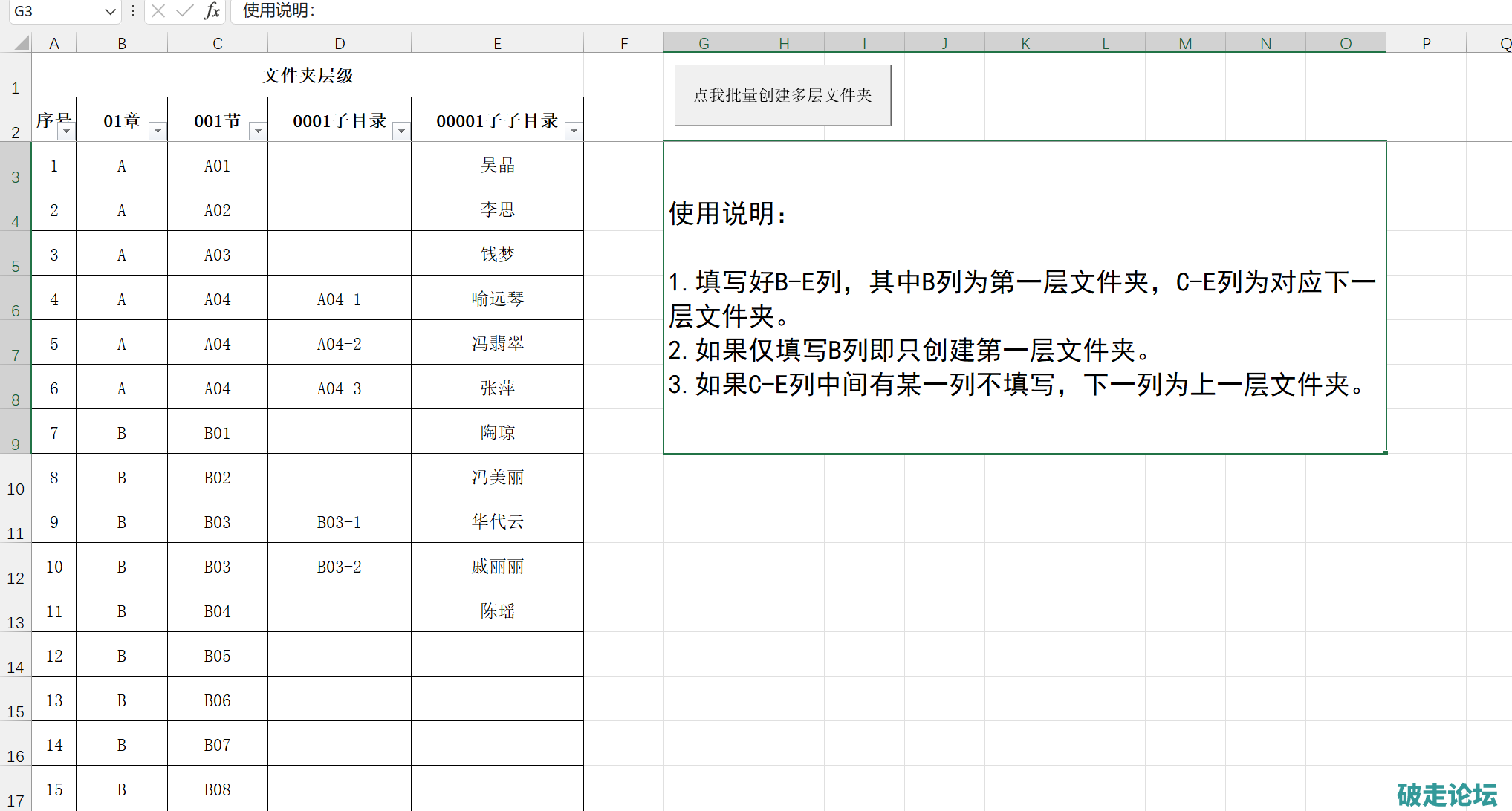
Task: Click the Select All corner triangle
Action: [22, 43]
